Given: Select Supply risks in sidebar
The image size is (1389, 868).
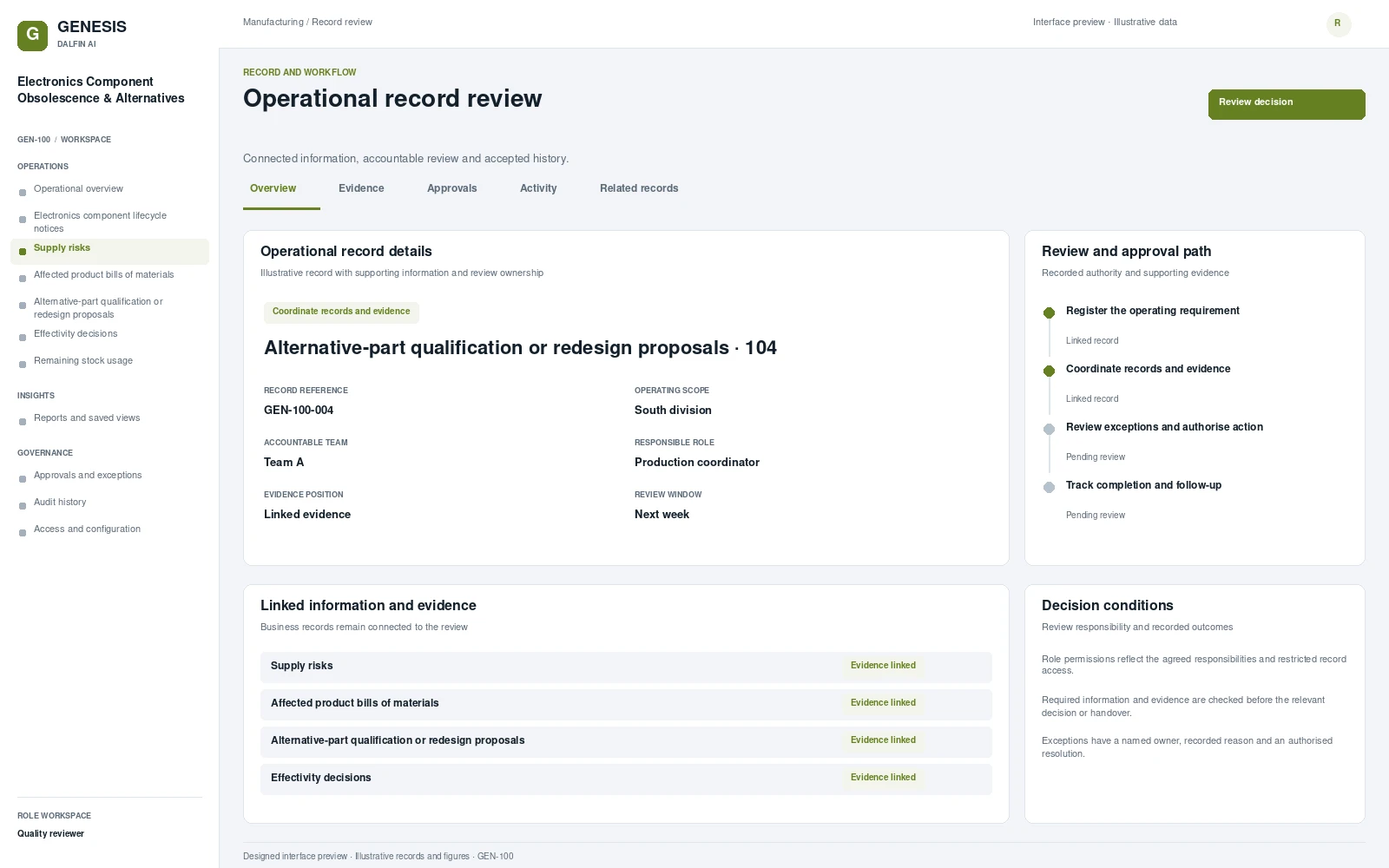Looking at the screenshot, I should 109,251.
